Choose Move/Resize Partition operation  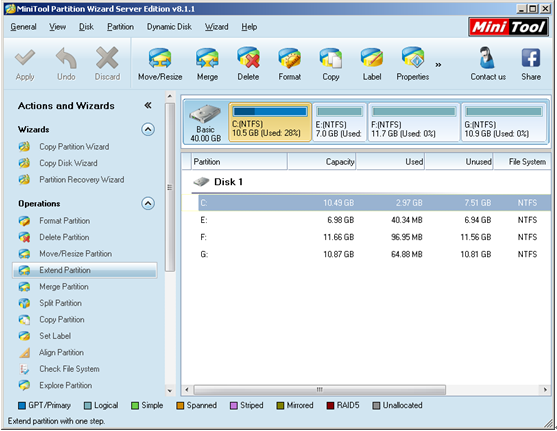[75, 254]
